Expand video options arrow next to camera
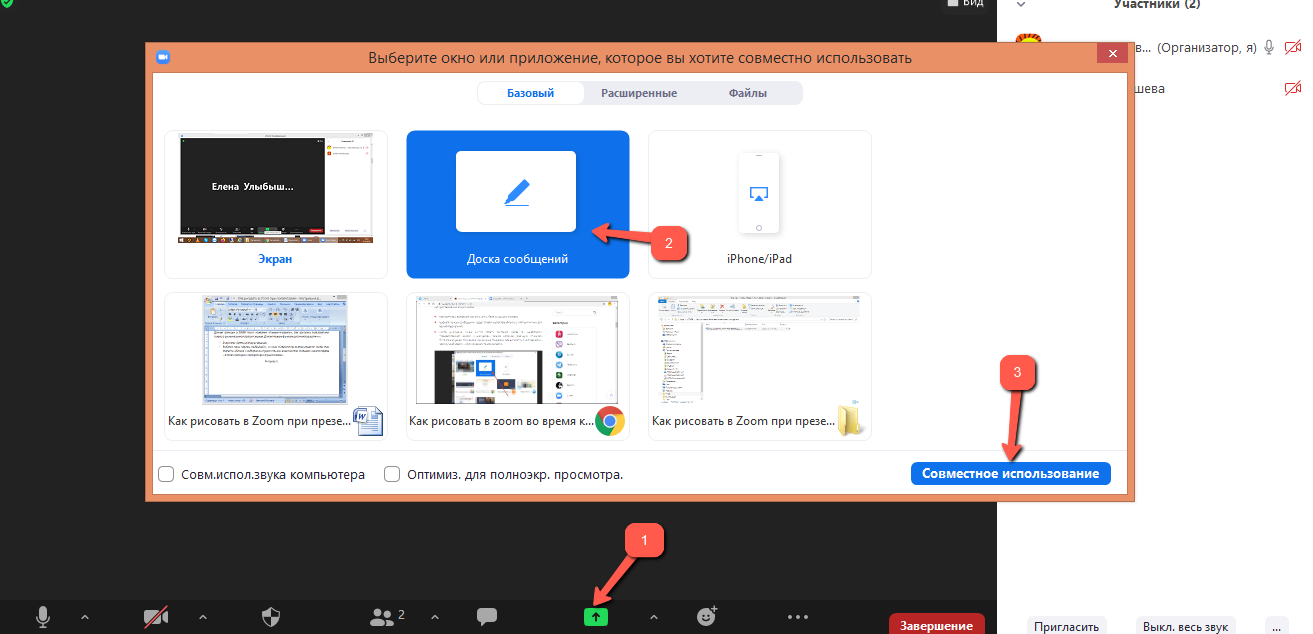This screenshot has width=1313, height=634. tap(203, 617)
